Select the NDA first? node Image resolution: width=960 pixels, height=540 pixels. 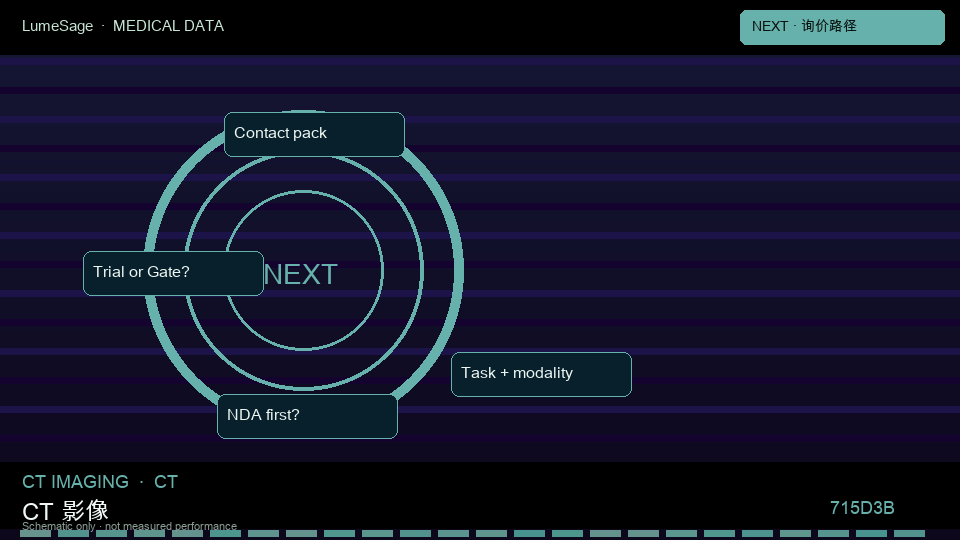pyautogui.click(x=307, y=416)
